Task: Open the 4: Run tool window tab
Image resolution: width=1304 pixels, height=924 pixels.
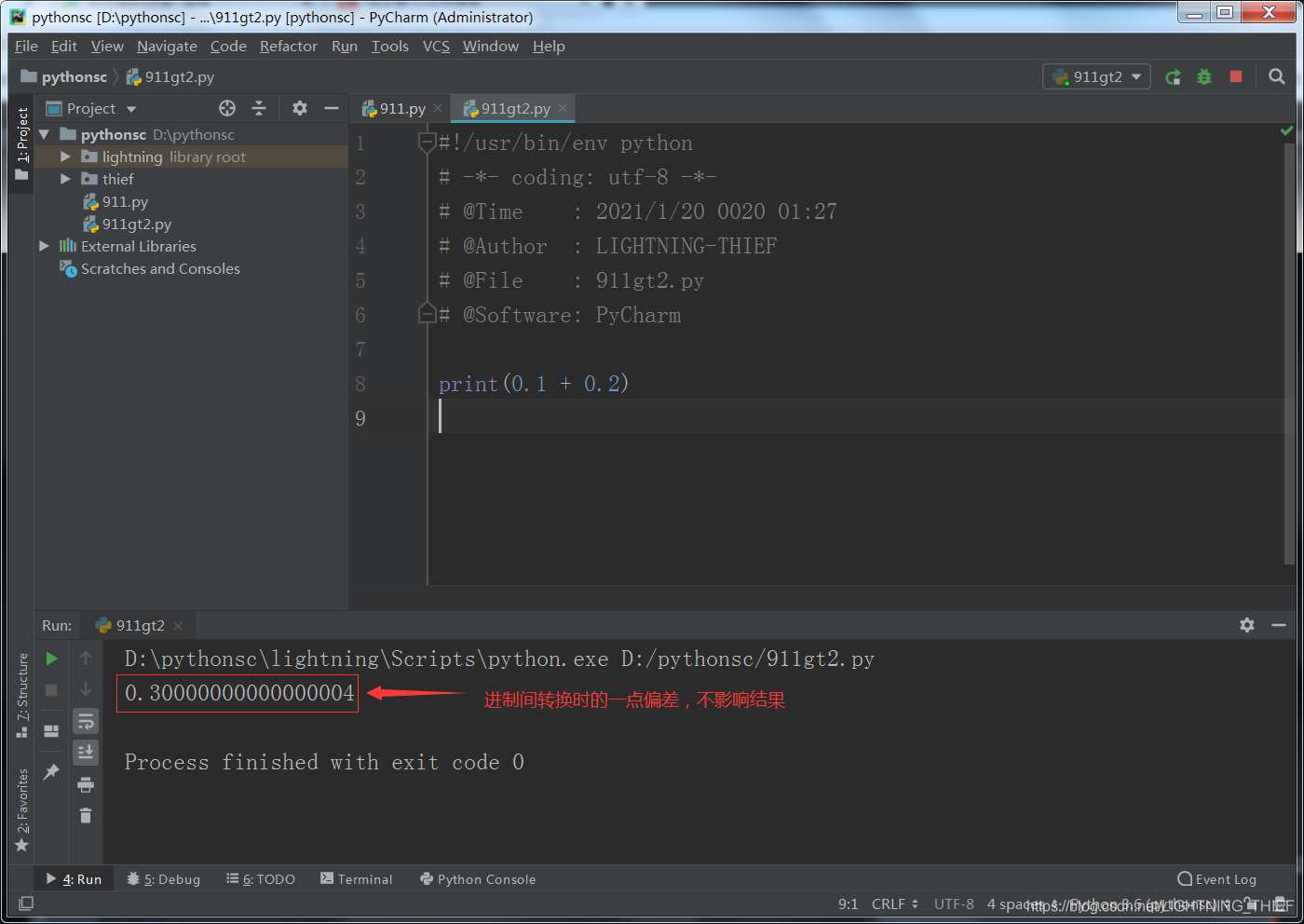Action: pos(74,879)
